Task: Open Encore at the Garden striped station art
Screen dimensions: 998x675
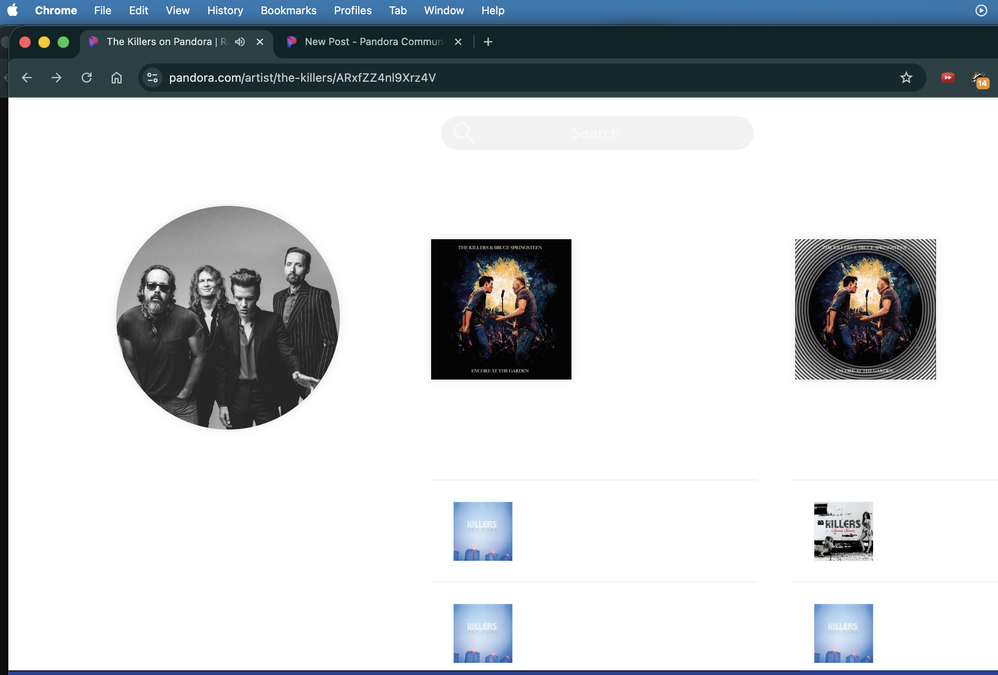Action: (865, 309)
